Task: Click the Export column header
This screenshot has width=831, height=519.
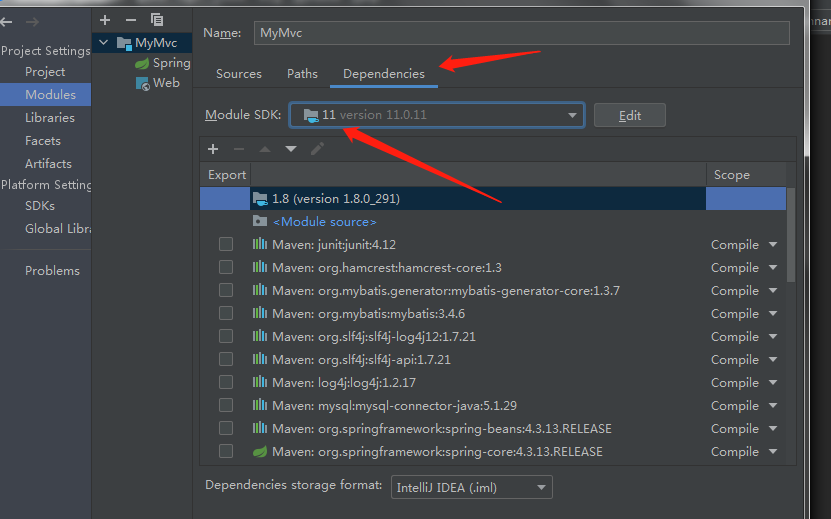Action: (225, 174)
